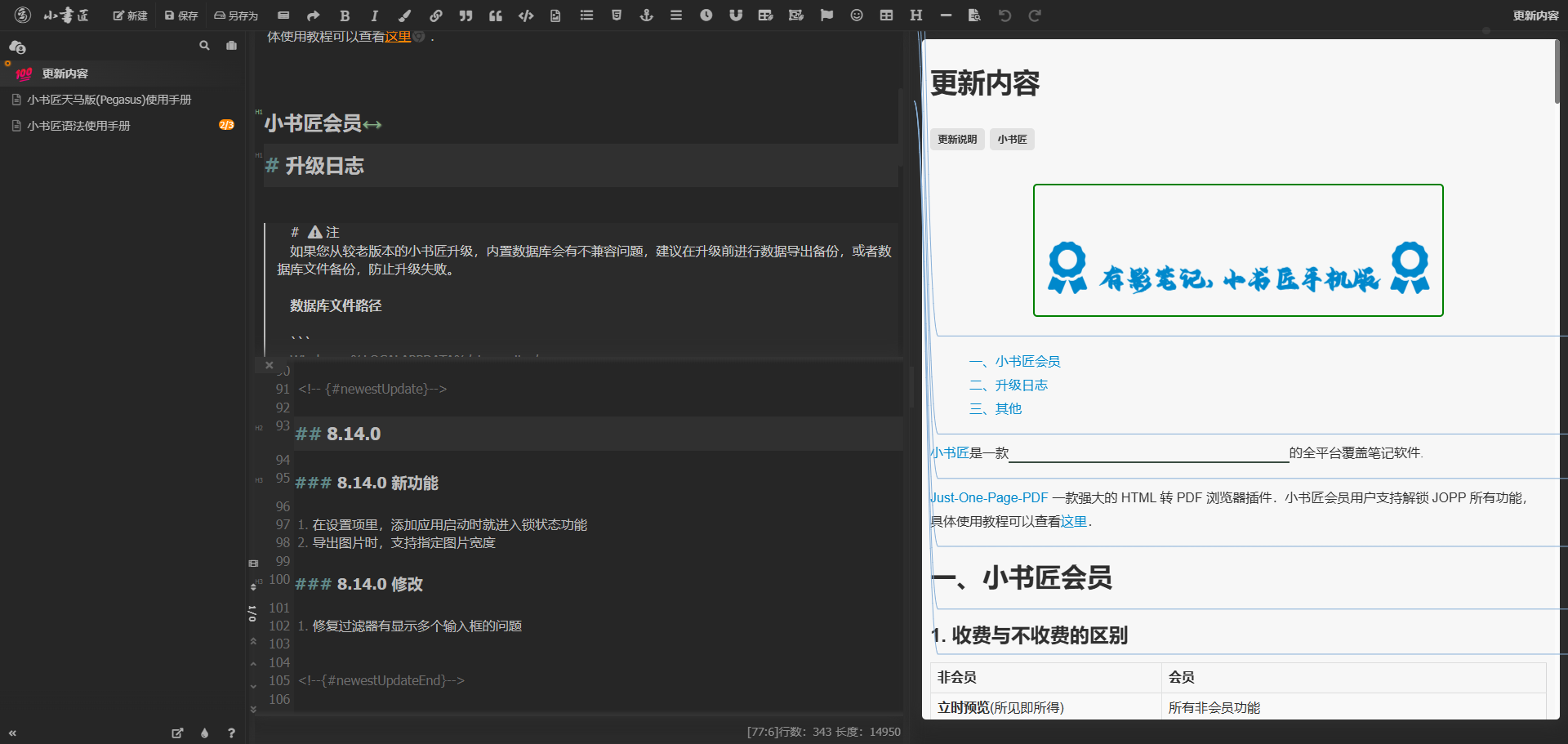Image resolution: width=1568 pixels, height=744 pixels.
Task: Select the highlight brush tool
Action: pyautogui.click(x=405, y=16)
